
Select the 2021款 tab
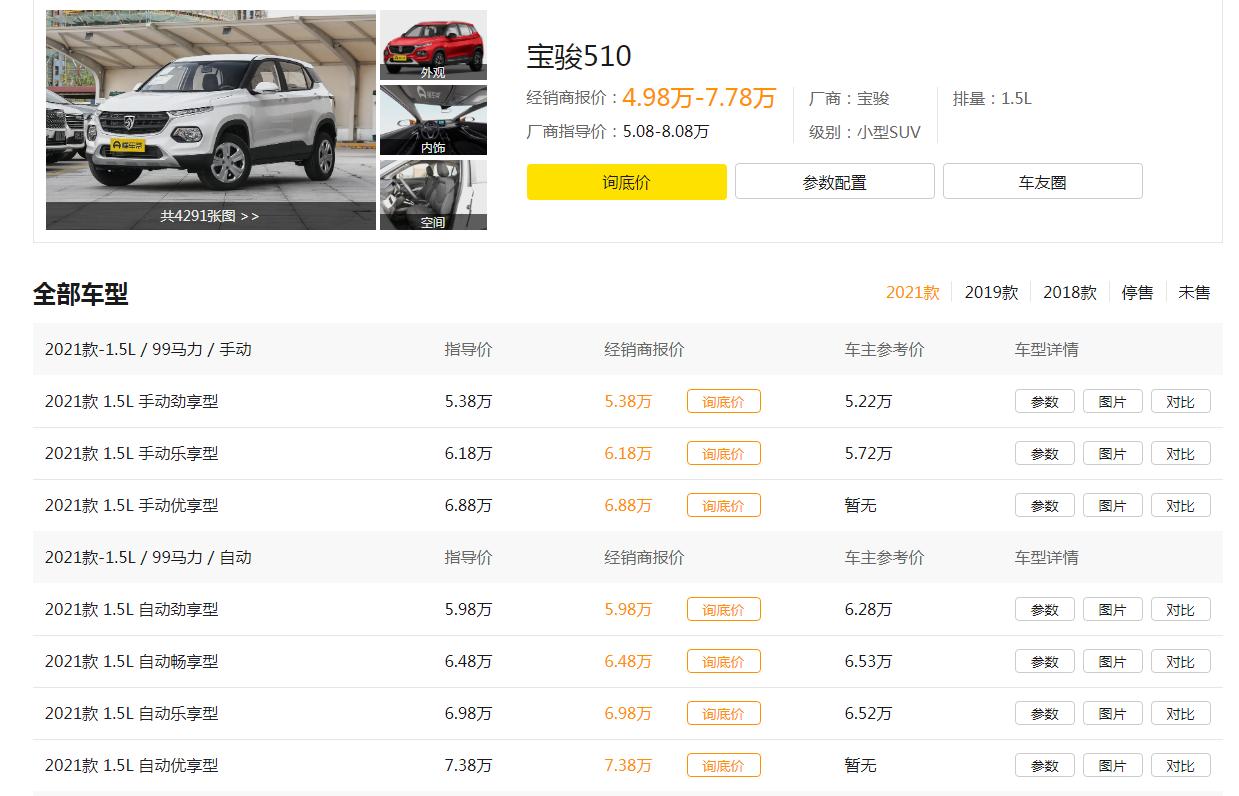pos(913,292)
